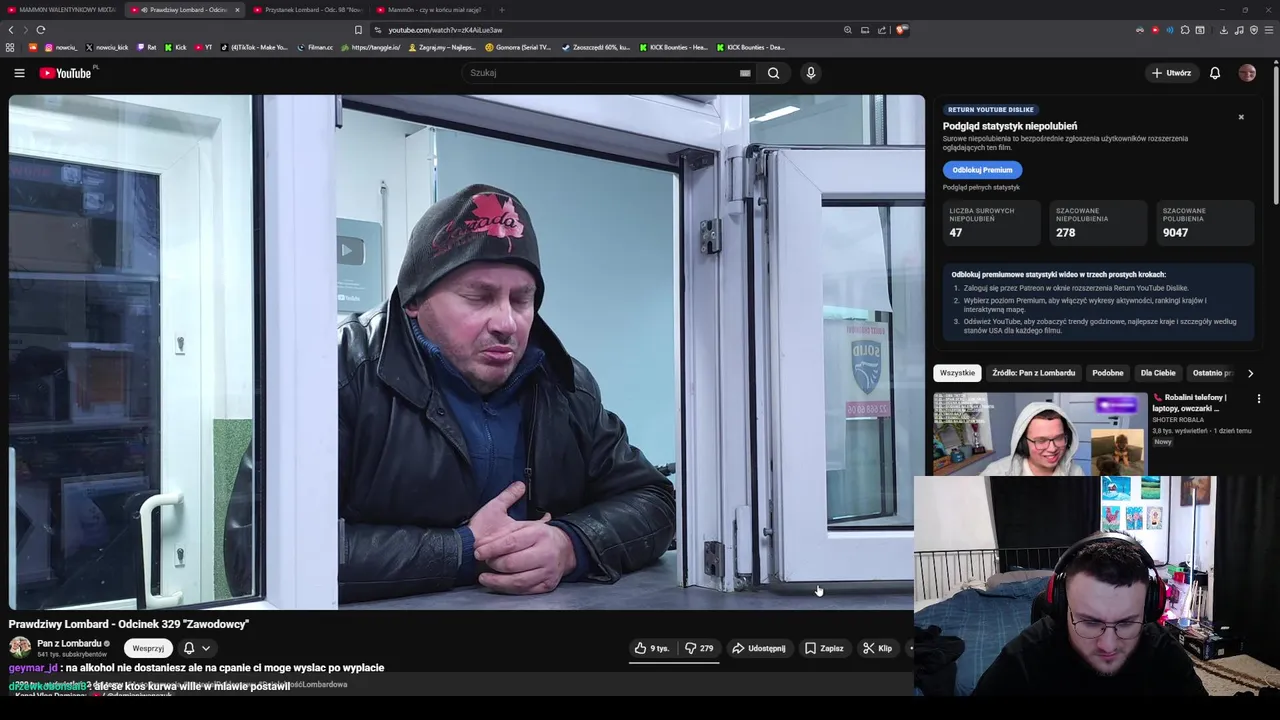Screen dimensions: 1280x720
Task: Open the browser main menu hamburger
Action: click(x=1270, y=30)
